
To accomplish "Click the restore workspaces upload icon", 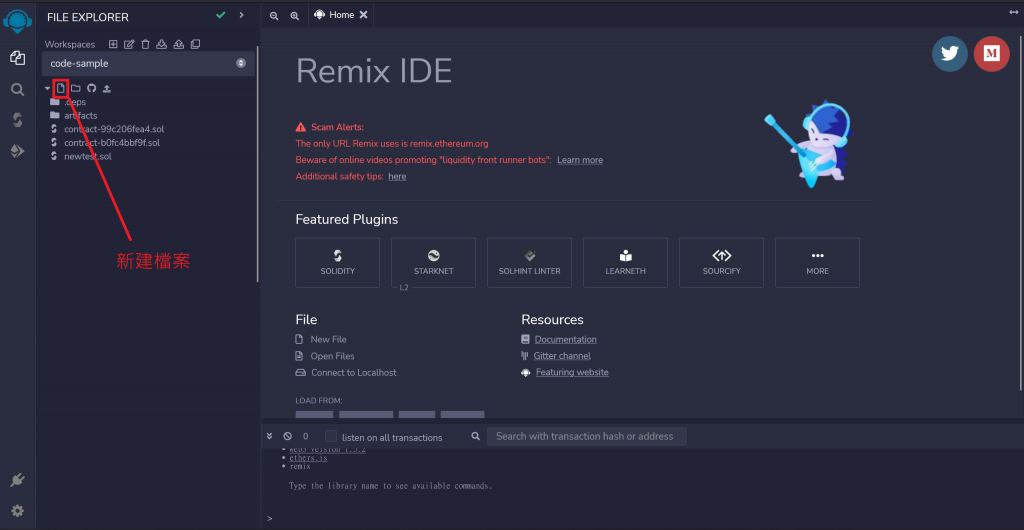I will coord(178,44).
